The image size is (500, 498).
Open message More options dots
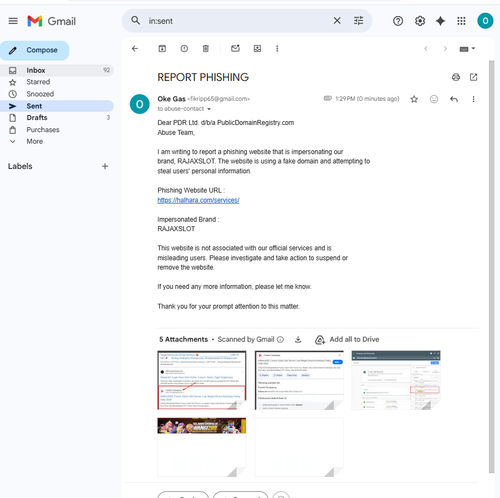click(473, 99)
